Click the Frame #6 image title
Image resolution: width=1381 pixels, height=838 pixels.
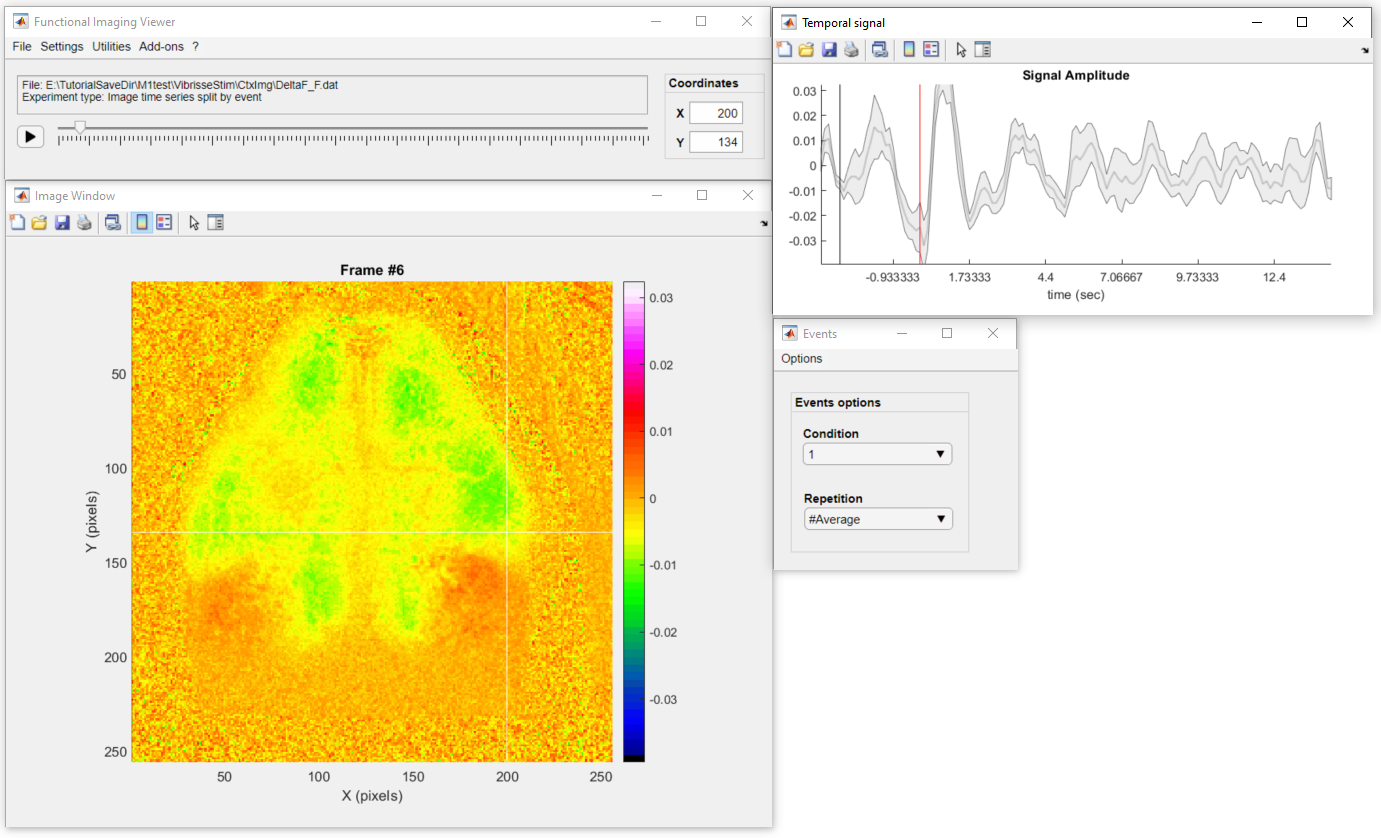pyautogui.click(x=372, y=270)
